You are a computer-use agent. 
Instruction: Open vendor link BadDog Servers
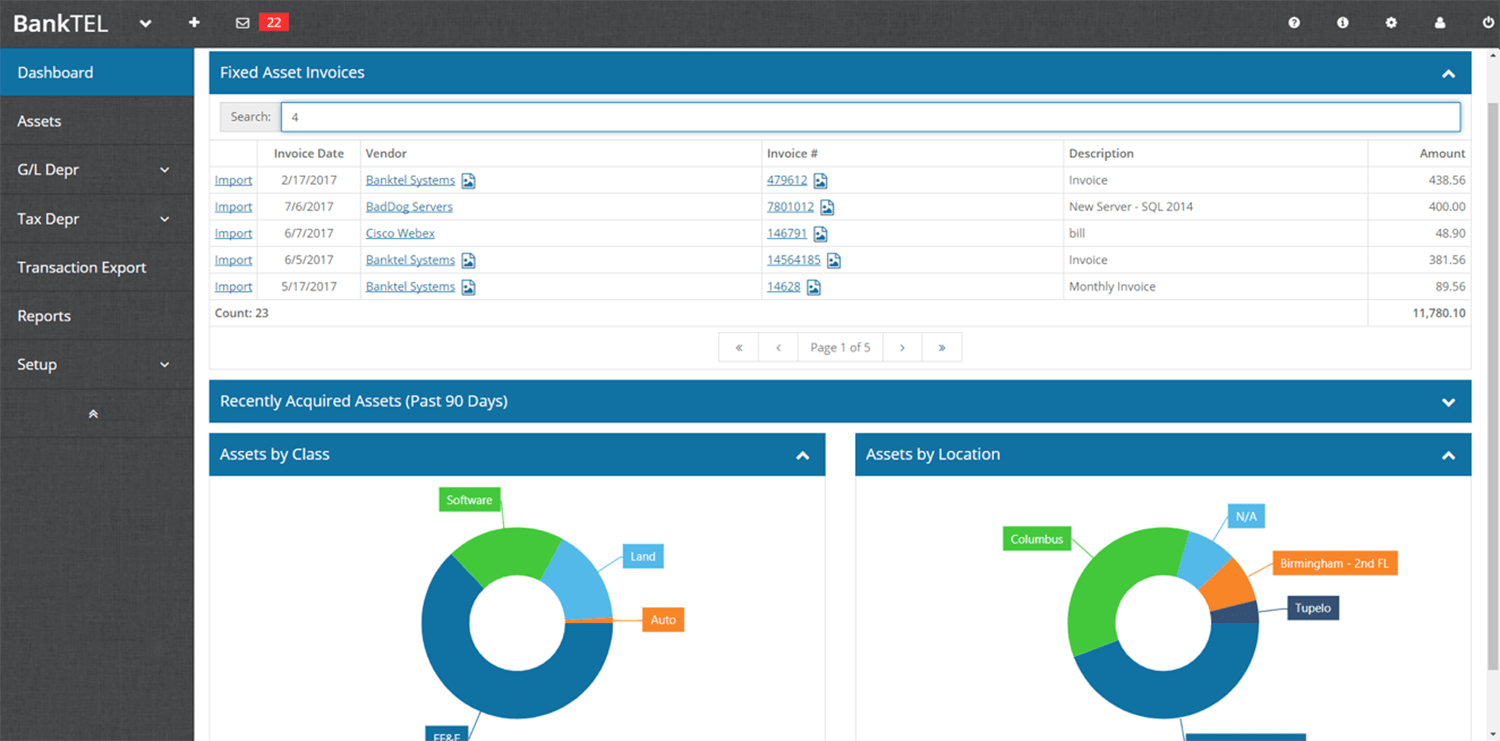[x=408, y=206]
